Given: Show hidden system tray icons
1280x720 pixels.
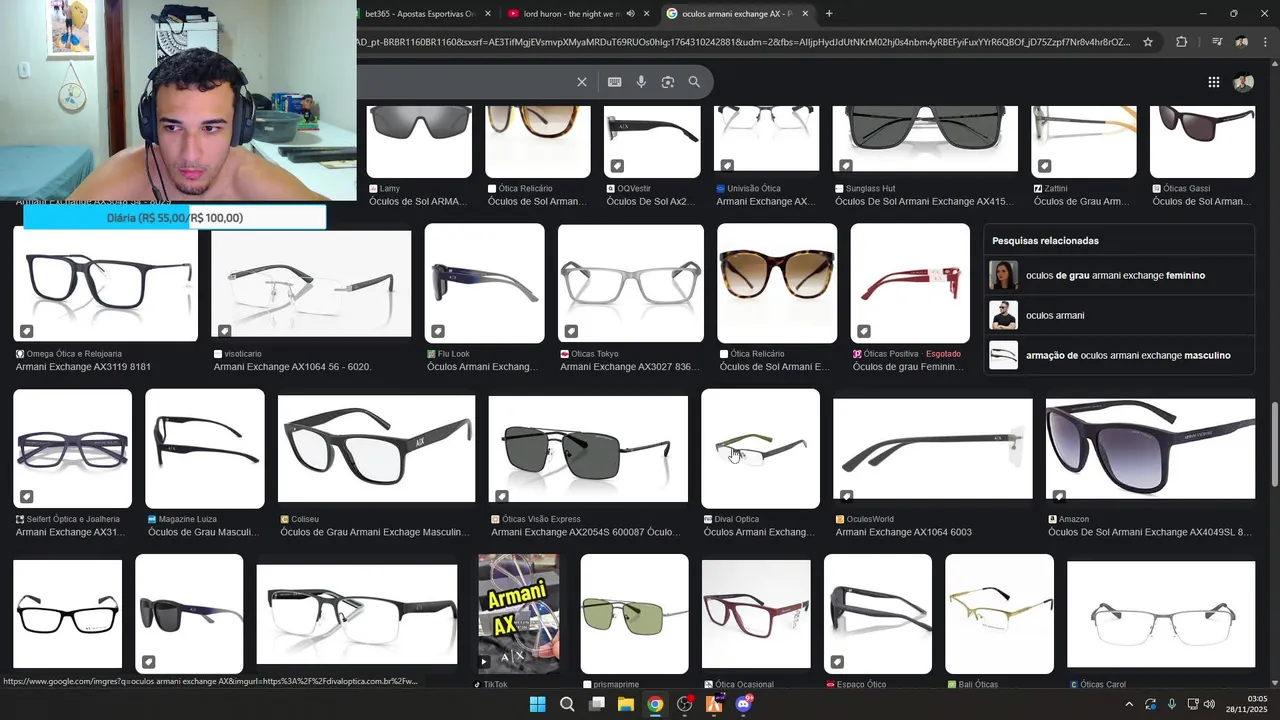Looking at the screenshot, I should click(x=1129, y=704).
